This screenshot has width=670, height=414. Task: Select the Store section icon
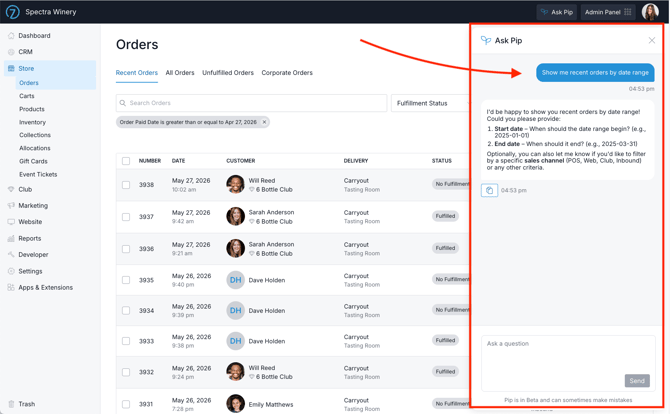click(x=11, y=68)
